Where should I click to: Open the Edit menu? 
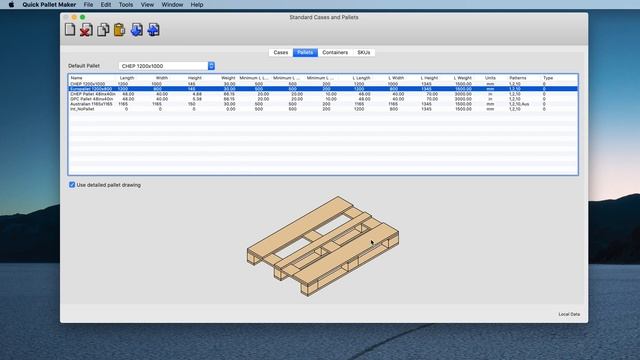(106, 4)
